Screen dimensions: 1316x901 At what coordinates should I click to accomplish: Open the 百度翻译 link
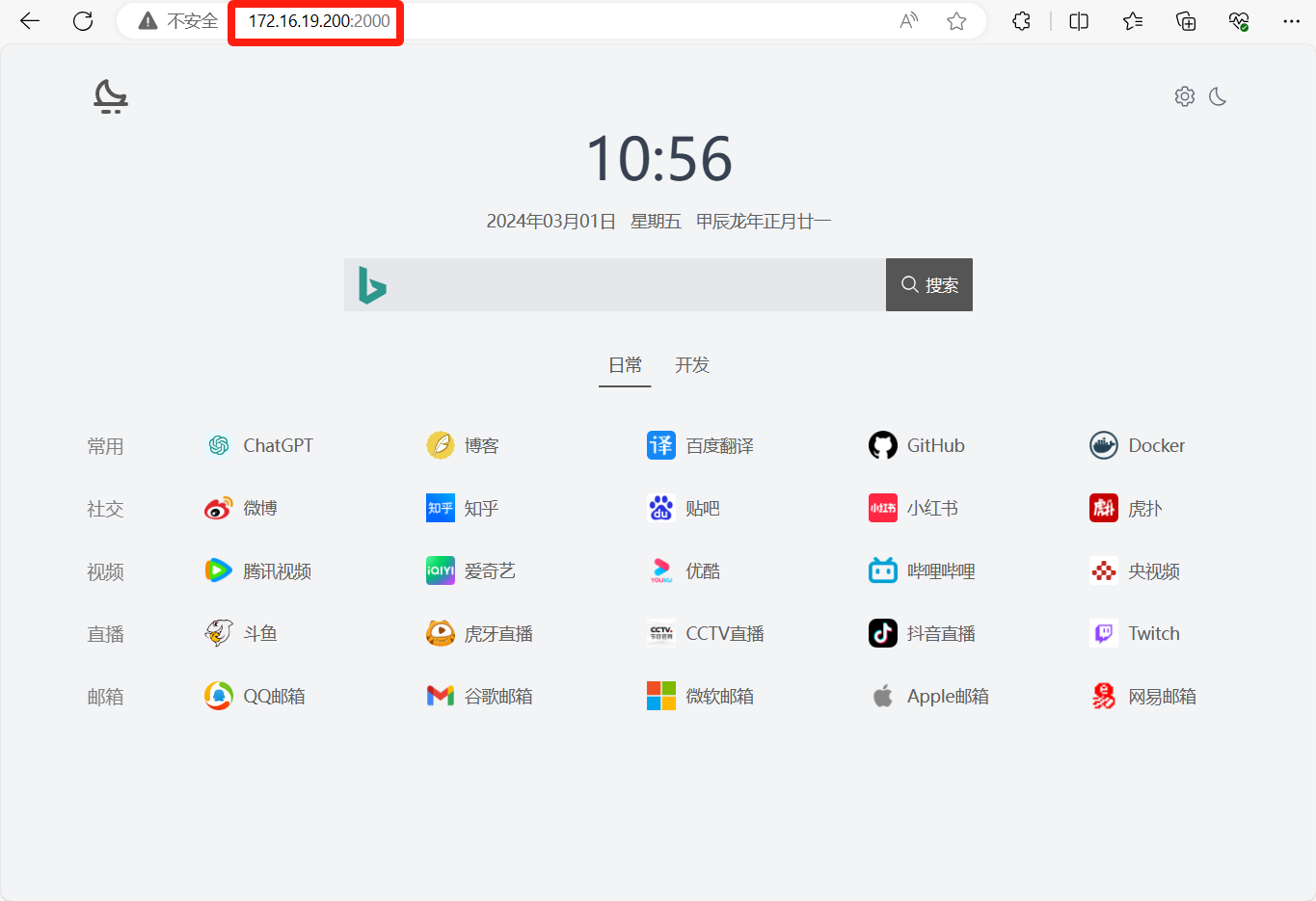(718, 446)
